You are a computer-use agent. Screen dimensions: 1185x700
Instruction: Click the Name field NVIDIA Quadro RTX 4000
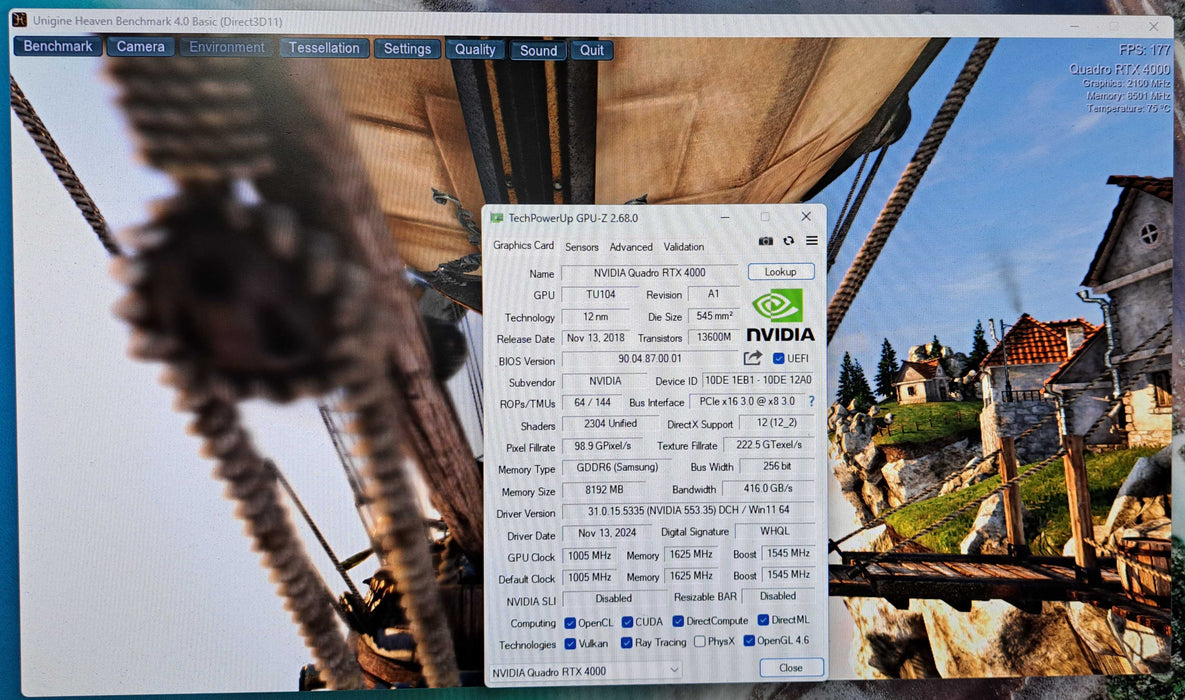[649, 273]
